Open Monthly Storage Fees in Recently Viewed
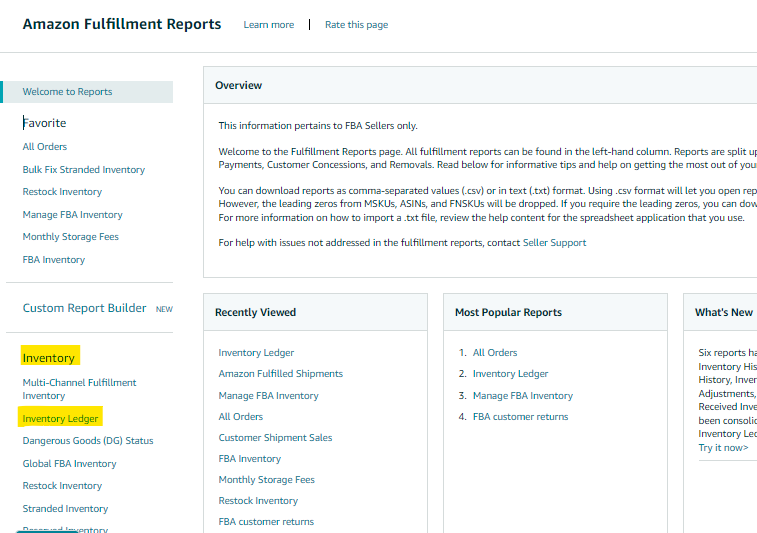Screen dimensions: 757x533 266,480
